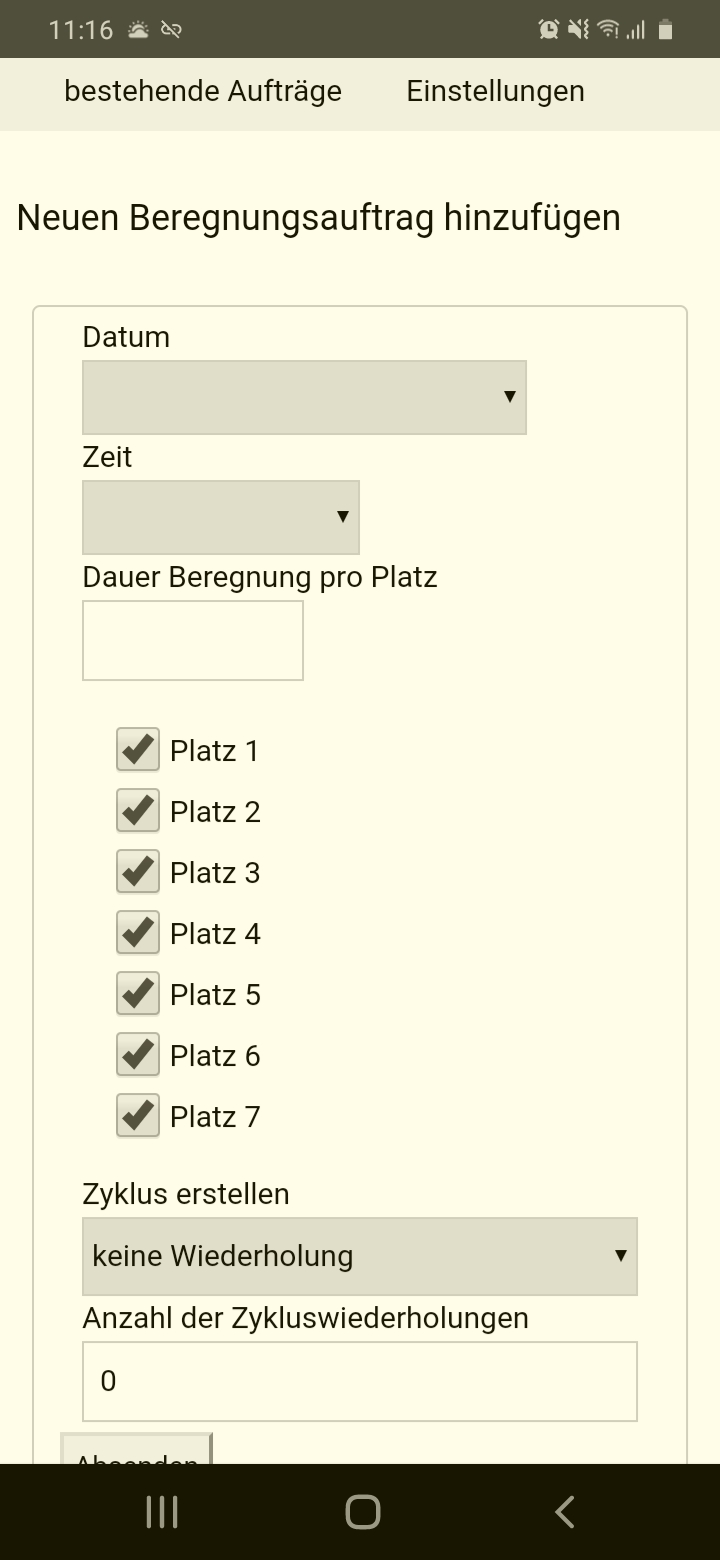
Task: Tap the weather icon in status bar
Action: pyautogui.click(x=139, y=30)
